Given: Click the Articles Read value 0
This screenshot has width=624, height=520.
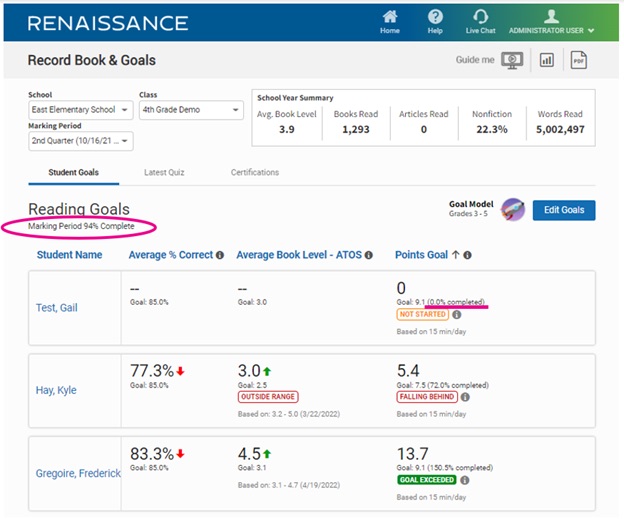Looking at the screenshot, I should click(x=424, y=130).
